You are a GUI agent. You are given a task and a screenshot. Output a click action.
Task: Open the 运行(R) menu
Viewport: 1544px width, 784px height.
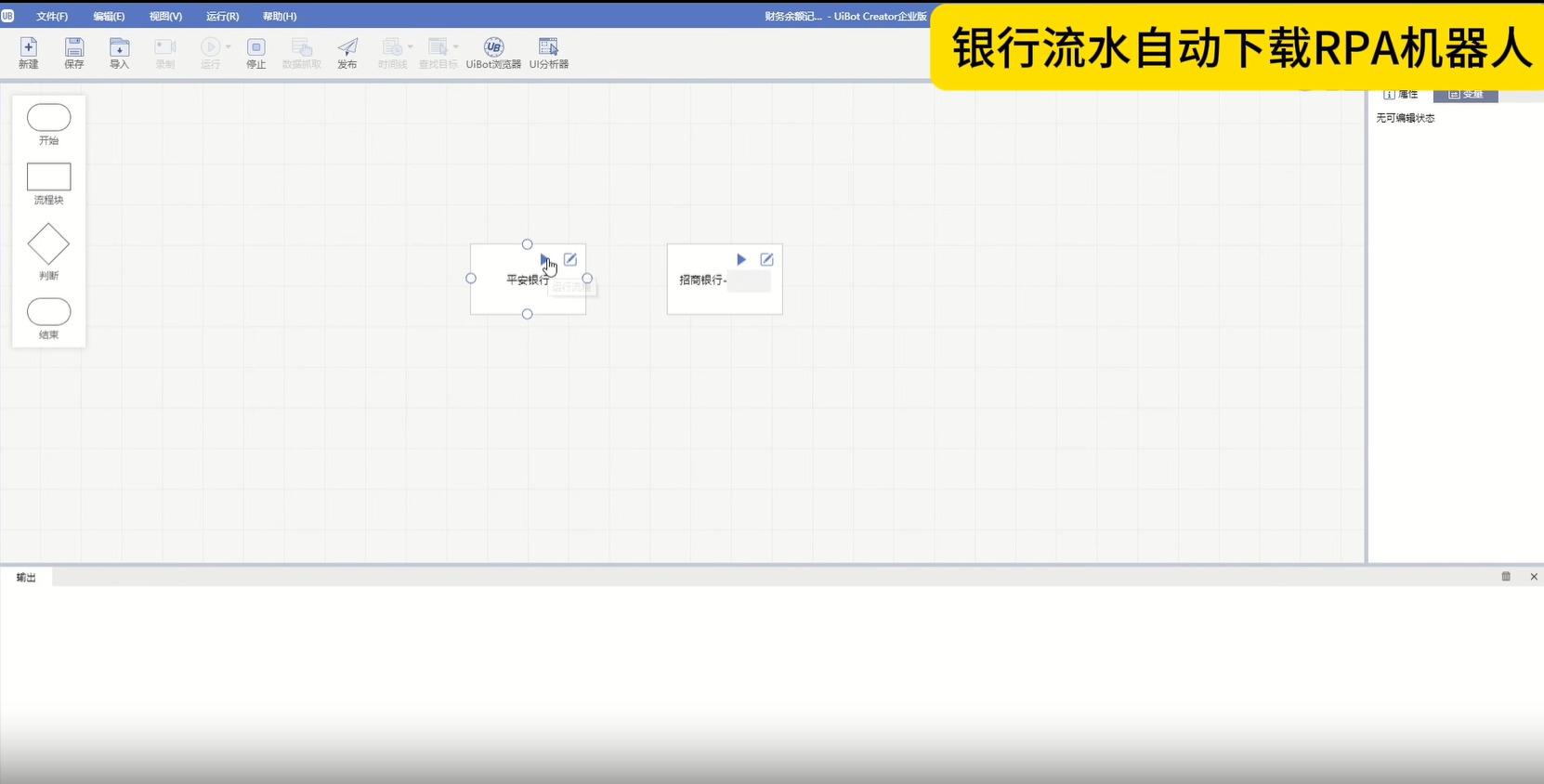[x=222, y=17]
